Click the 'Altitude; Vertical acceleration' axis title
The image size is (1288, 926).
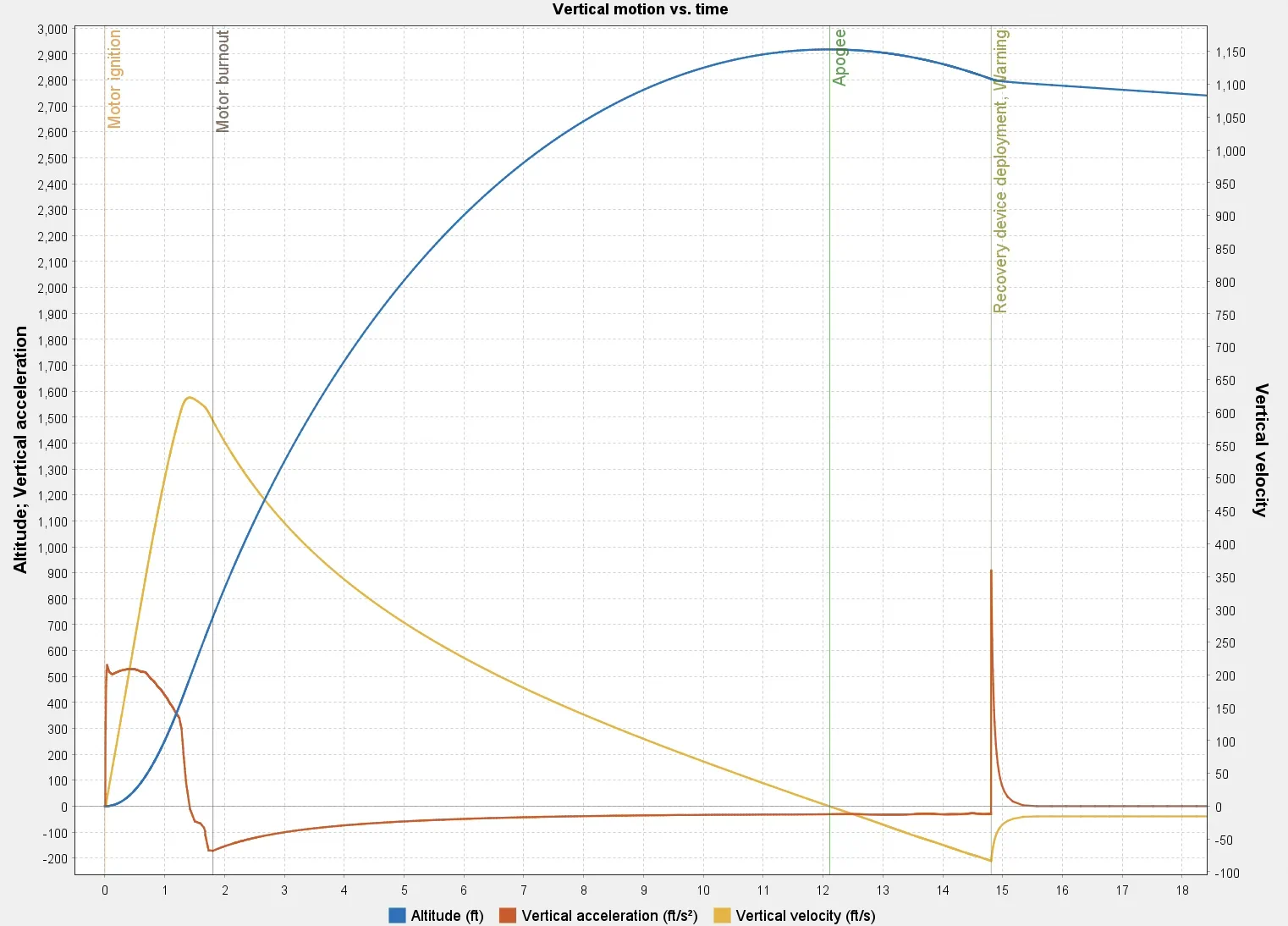pyautogui.click(x=21, y=449)
